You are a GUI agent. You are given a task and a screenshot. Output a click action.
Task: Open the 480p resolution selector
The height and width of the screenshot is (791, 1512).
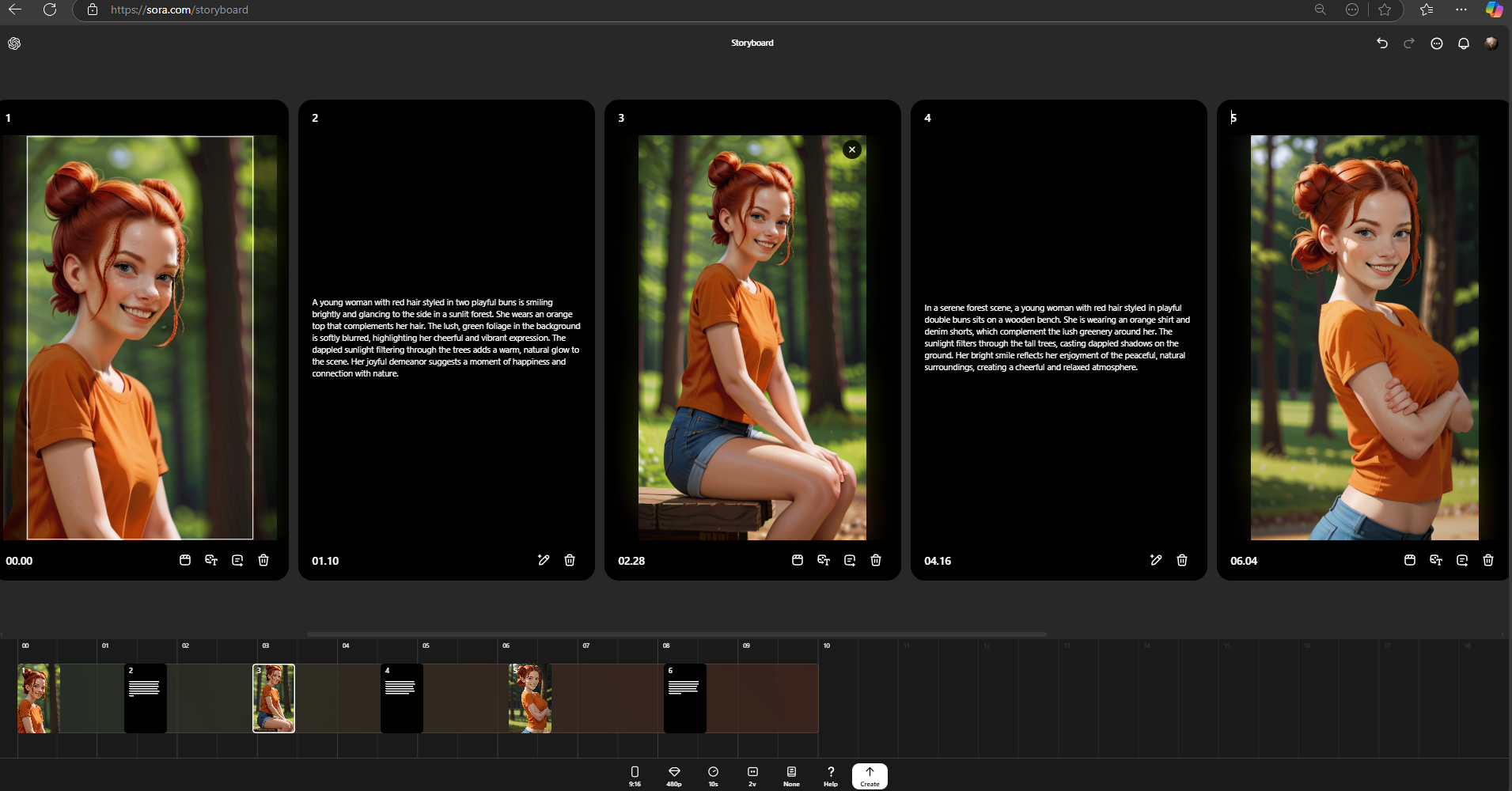pyautogui.click(x=674, y=776)
